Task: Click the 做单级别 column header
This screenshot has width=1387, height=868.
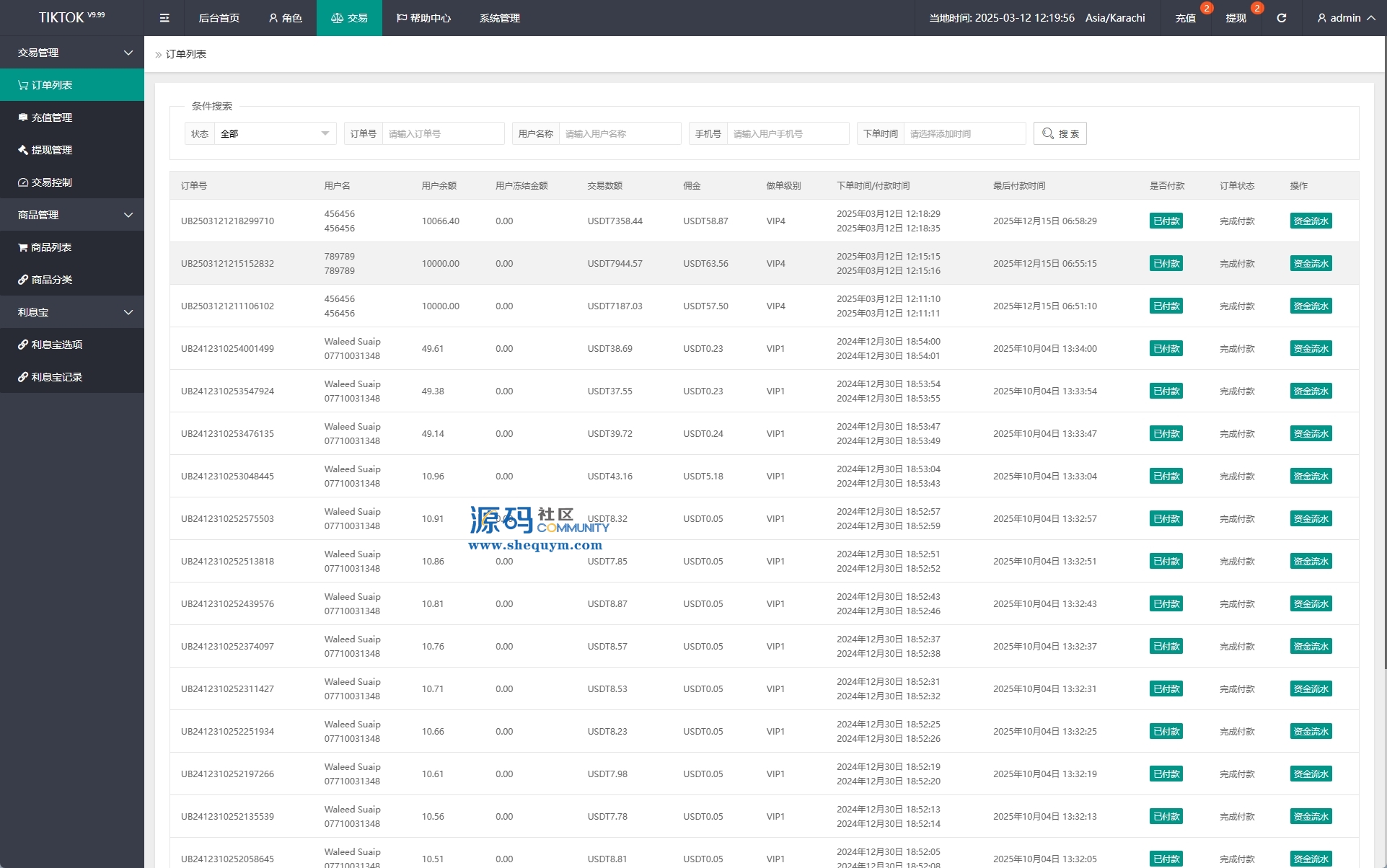Action: coord(783,185)
